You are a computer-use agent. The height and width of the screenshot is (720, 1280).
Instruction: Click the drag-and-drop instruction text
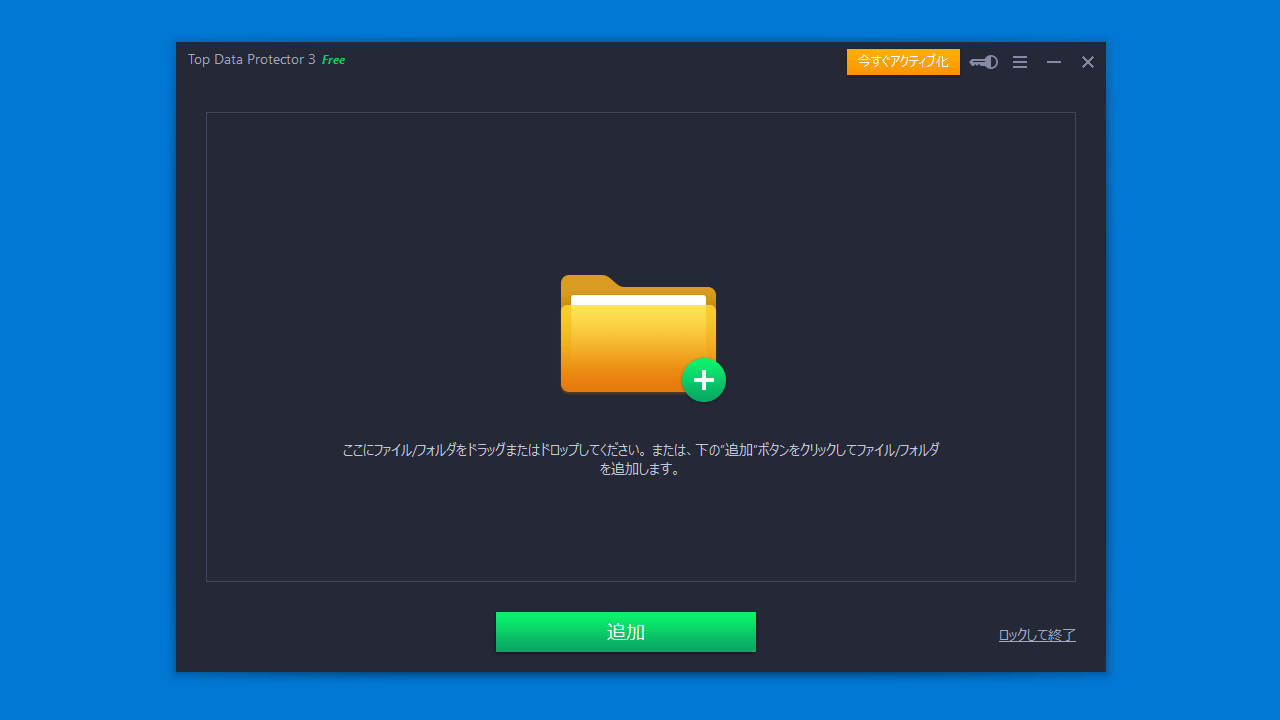(x=641, y=459)
